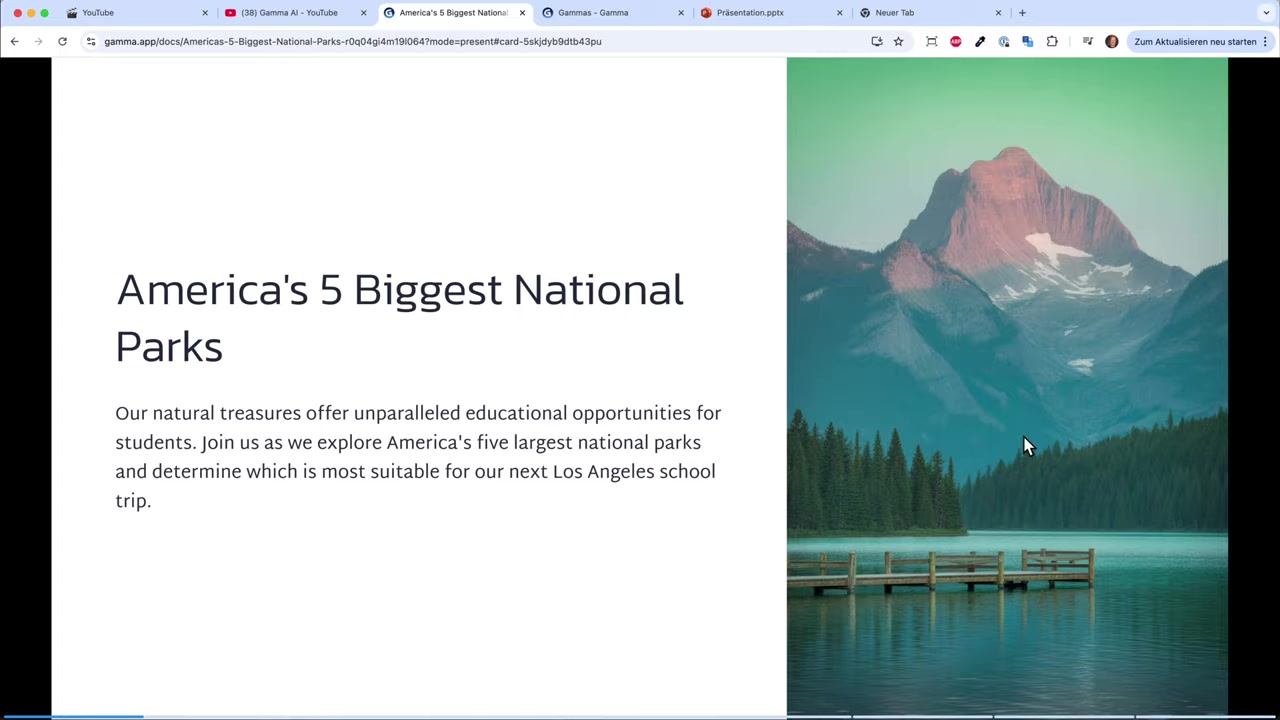Close the YouTube tab

[205, 12]
